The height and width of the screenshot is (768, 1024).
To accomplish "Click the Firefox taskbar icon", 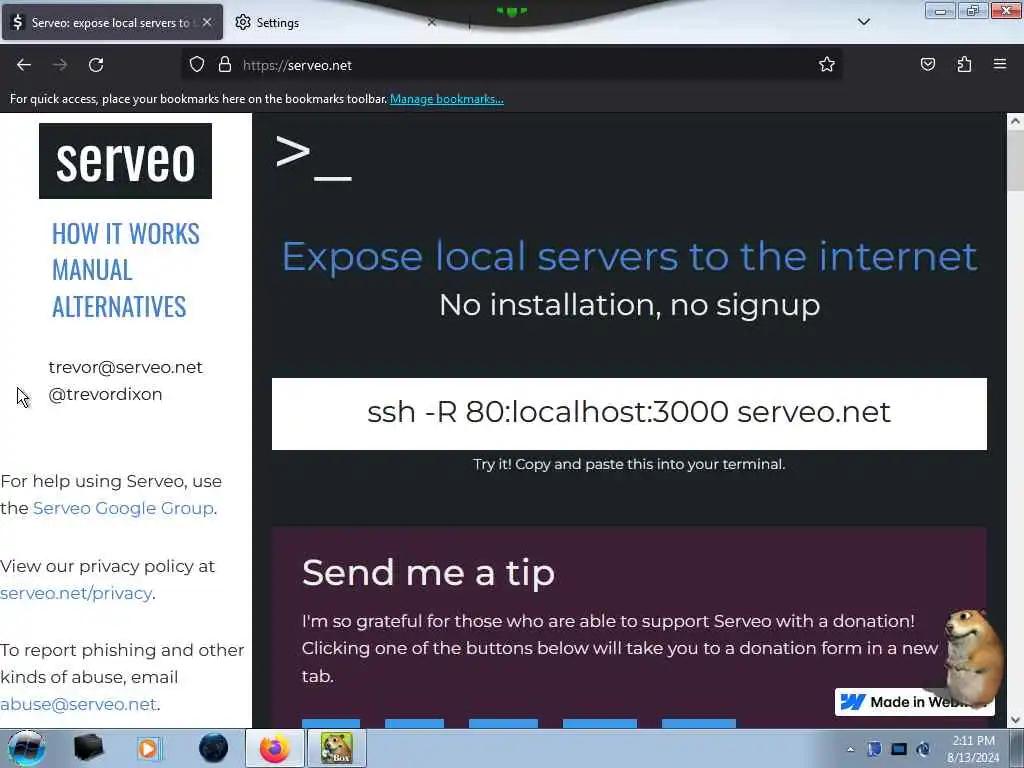I will coord(275,748).
